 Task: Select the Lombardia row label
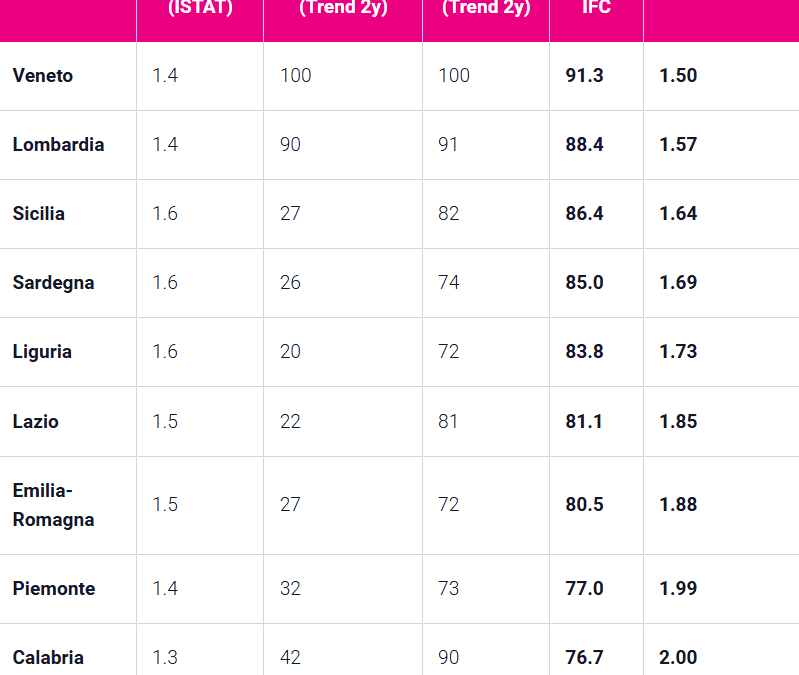click(x=58, y=145)
